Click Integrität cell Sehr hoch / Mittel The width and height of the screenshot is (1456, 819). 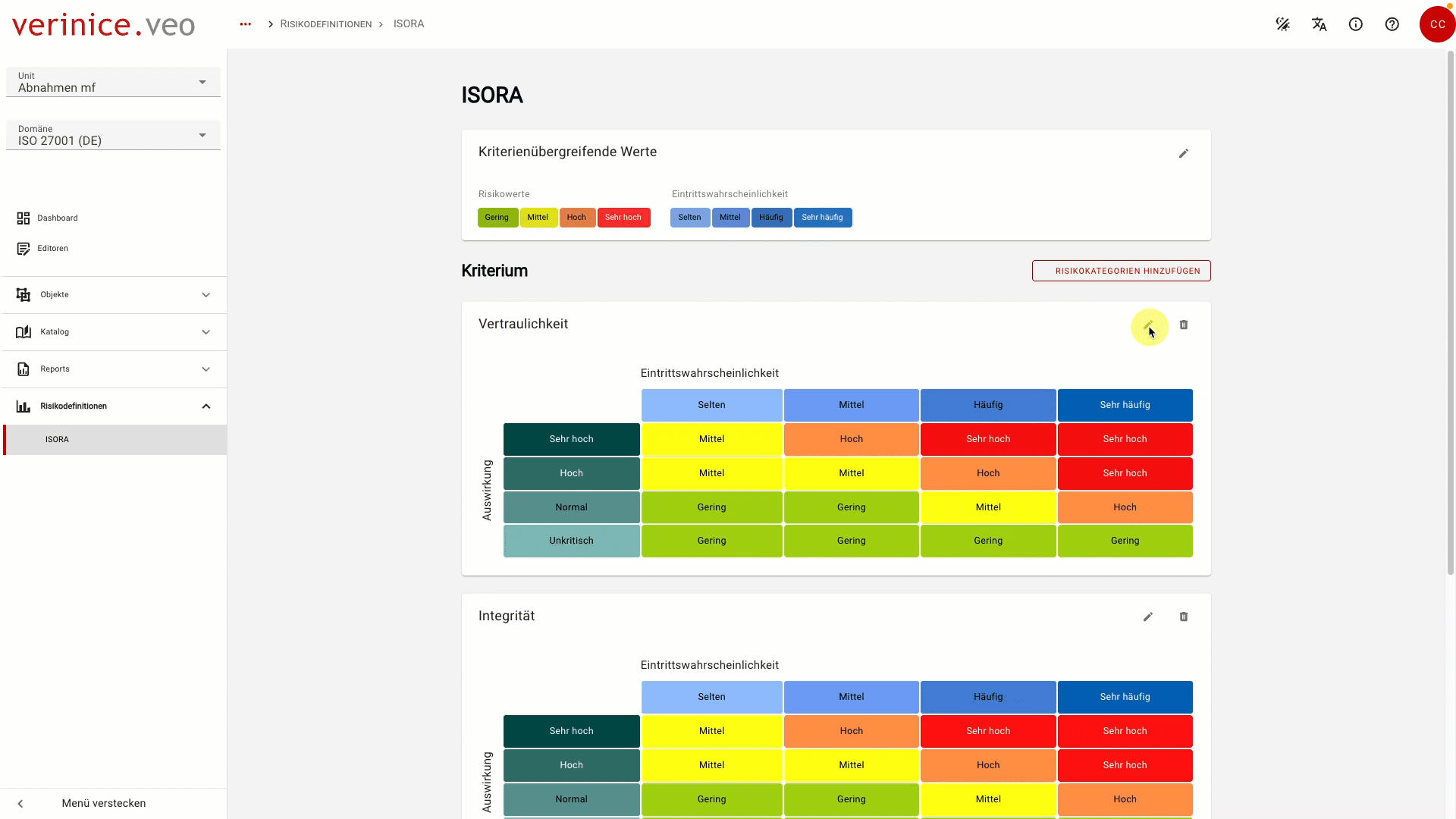click(852, 731)
